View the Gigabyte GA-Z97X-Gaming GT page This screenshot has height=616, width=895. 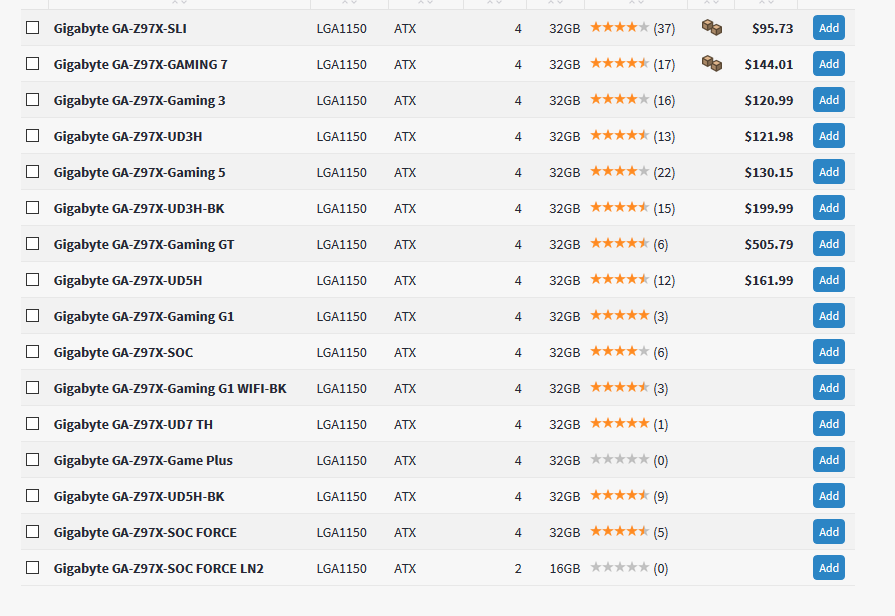click(144, 244)
